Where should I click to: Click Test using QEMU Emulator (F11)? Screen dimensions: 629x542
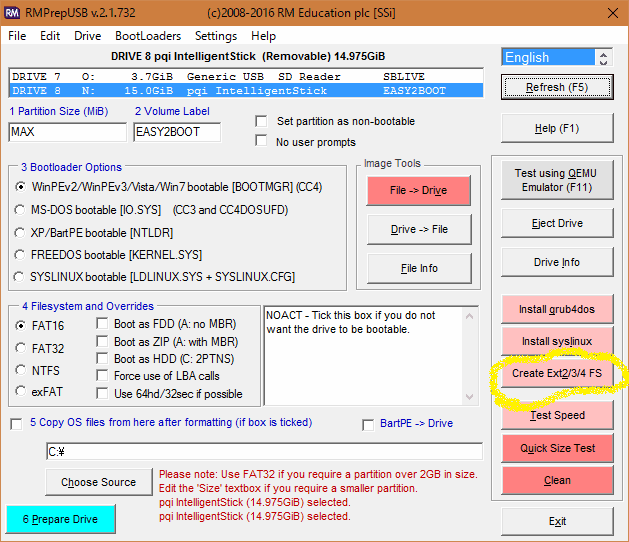pyautogui.click(x=557, y=180)
